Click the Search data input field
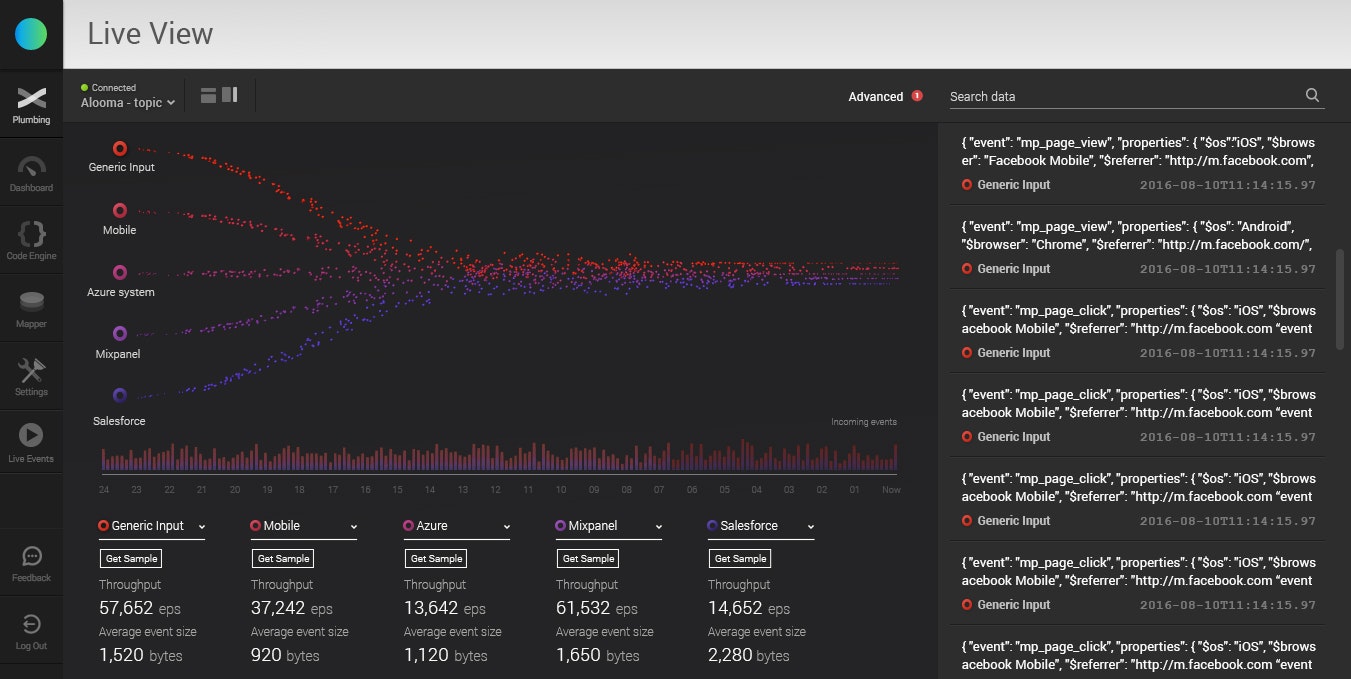This screenshot has height=679, width=1351. click(x=1124, y=96)
